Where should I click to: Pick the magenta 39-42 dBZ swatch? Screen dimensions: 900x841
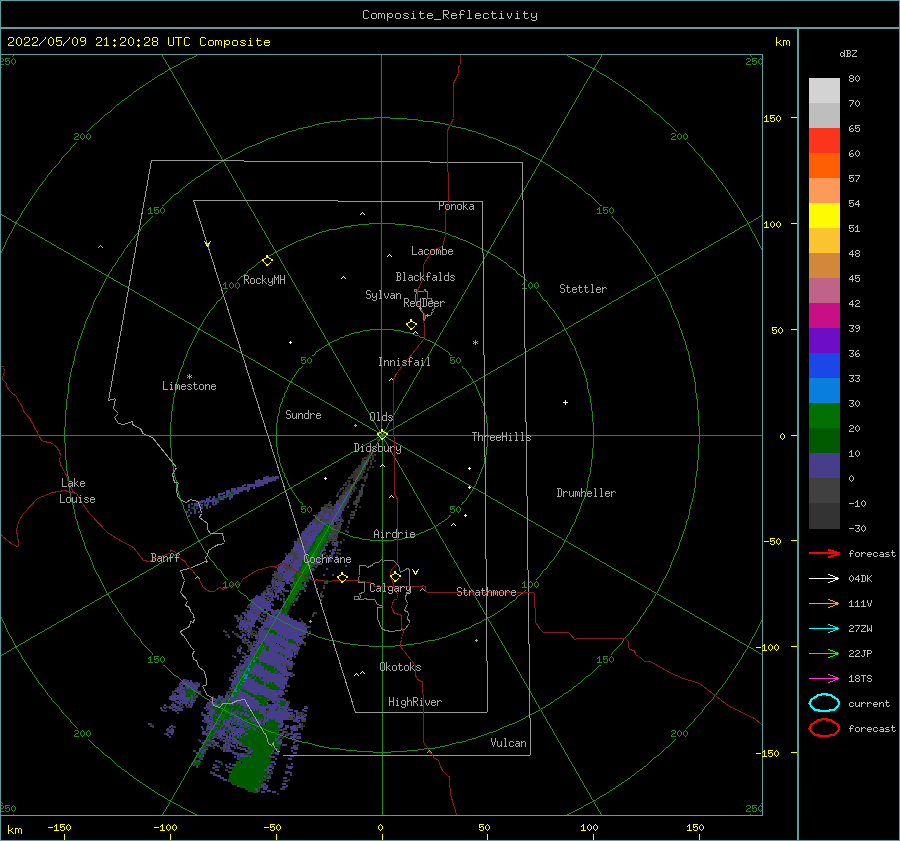(x=824, y=316)
